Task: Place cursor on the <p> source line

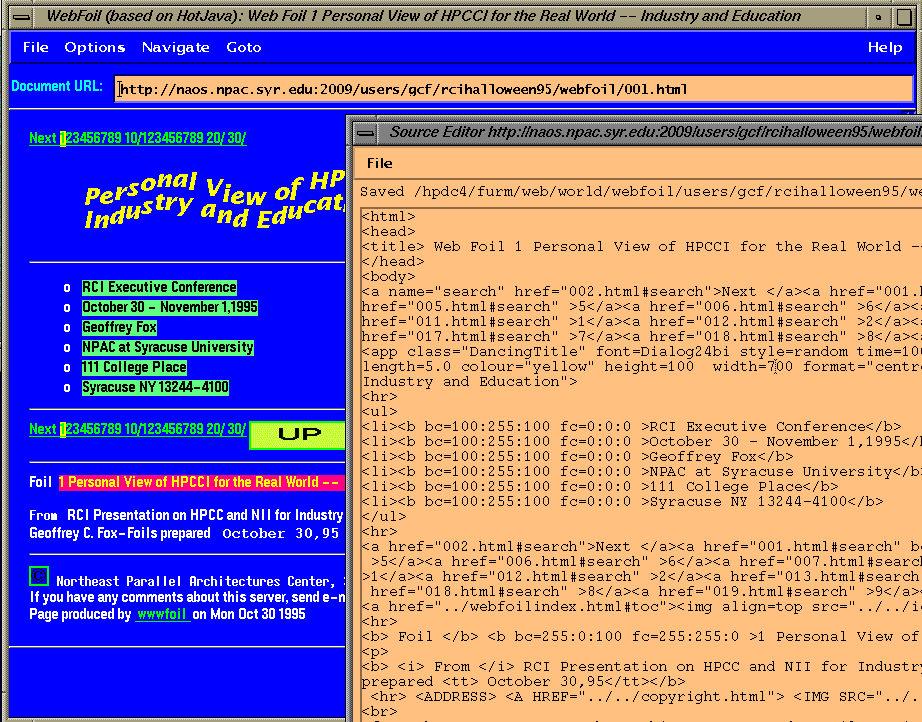Action: 375,651
